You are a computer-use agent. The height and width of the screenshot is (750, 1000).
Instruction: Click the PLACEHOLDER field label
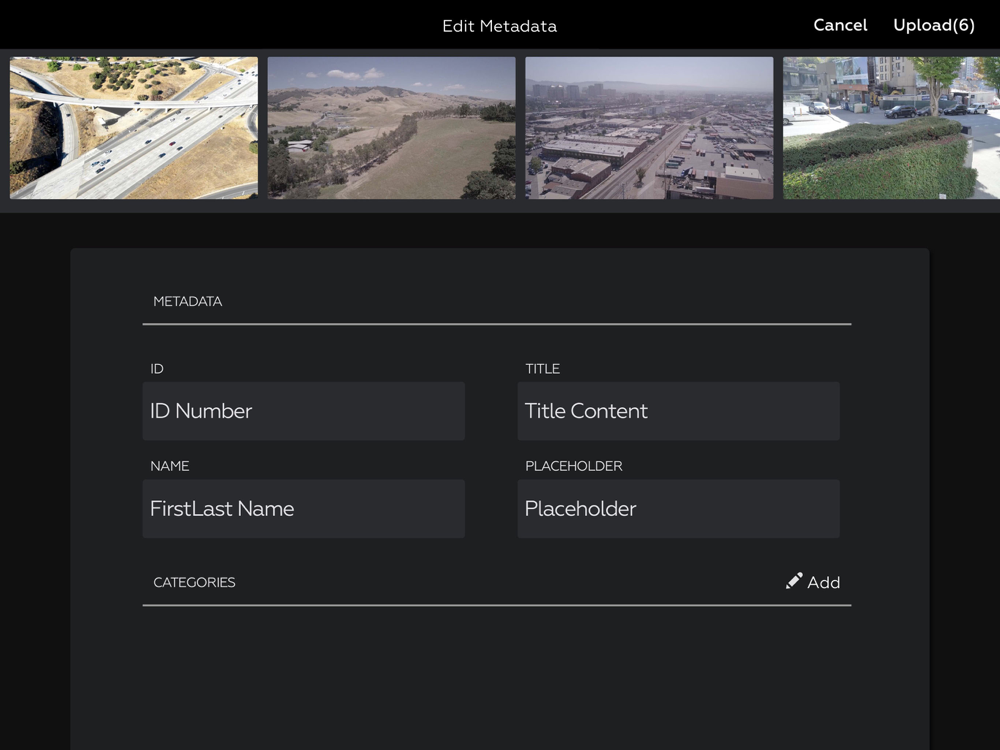point(574,466)
